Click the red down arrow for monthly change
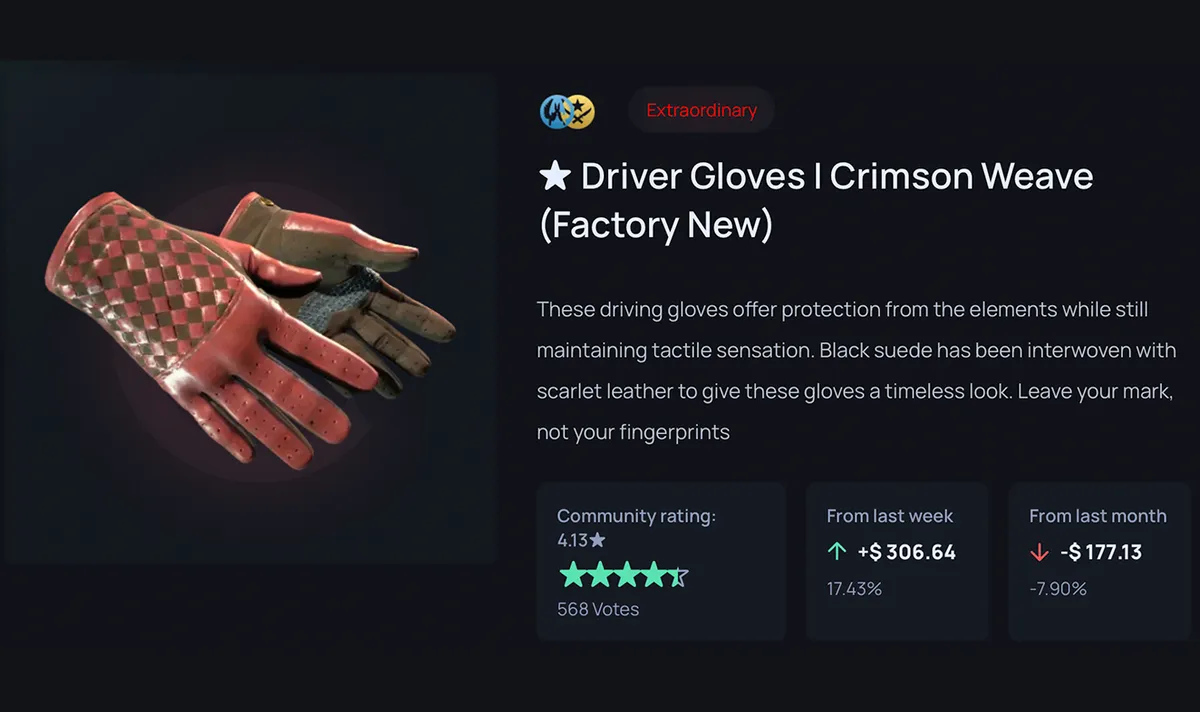1200x712 pixels. tap(1039, 552)
